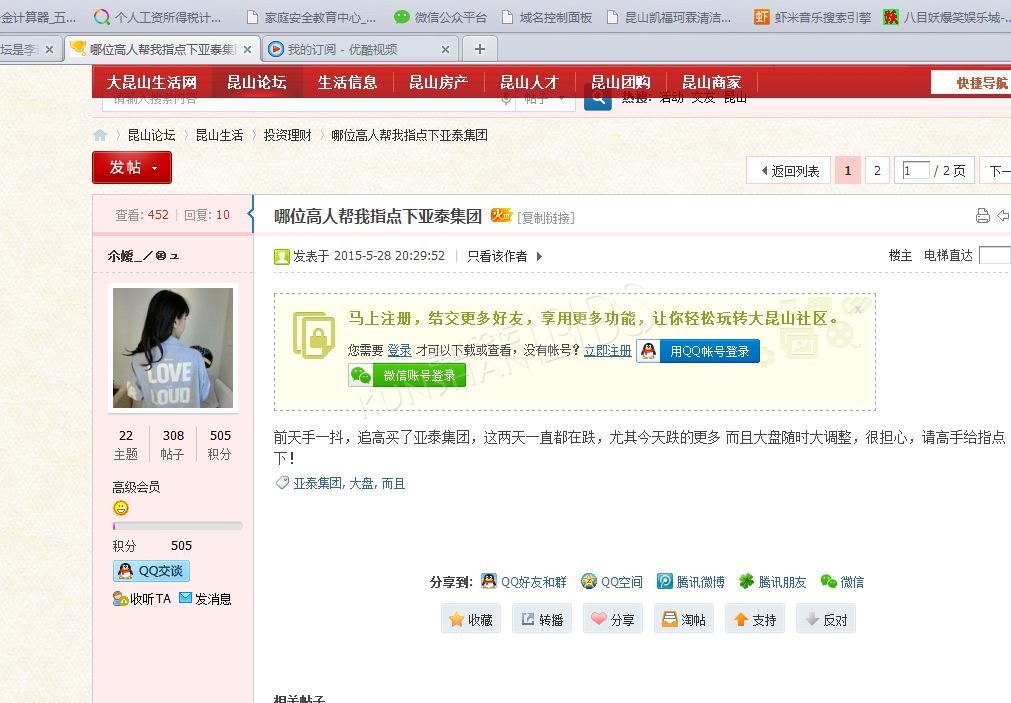Open 昆山论坛 nav menu item
1011x703 pixels.
pos(257,83)
